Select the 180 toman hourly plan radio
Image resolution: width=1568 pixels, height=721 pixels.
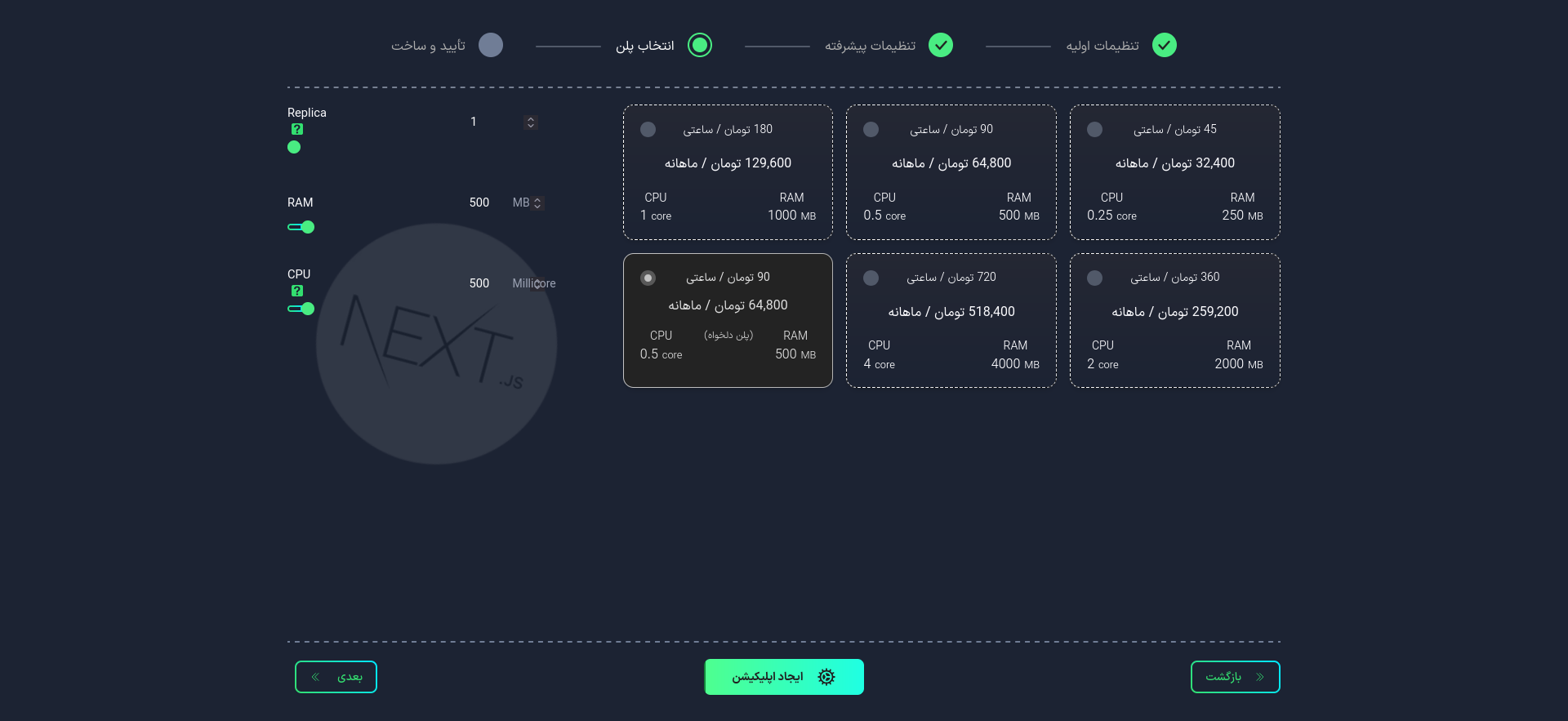pyautogui.click(x=648, y=130)
